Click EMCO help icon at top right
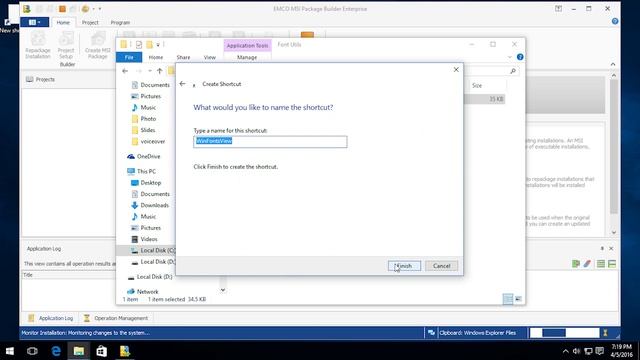Screen dimensions: 640x360 [x=615, y=21]
